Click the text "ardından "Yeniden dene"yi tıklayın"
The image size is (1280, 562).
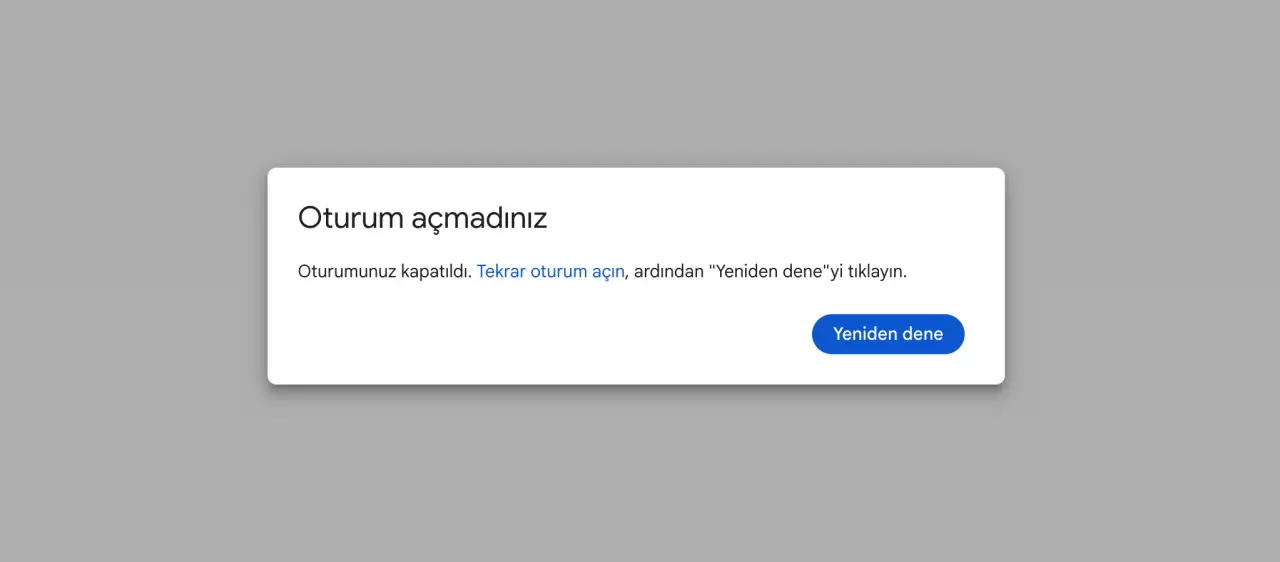(770, 271)
